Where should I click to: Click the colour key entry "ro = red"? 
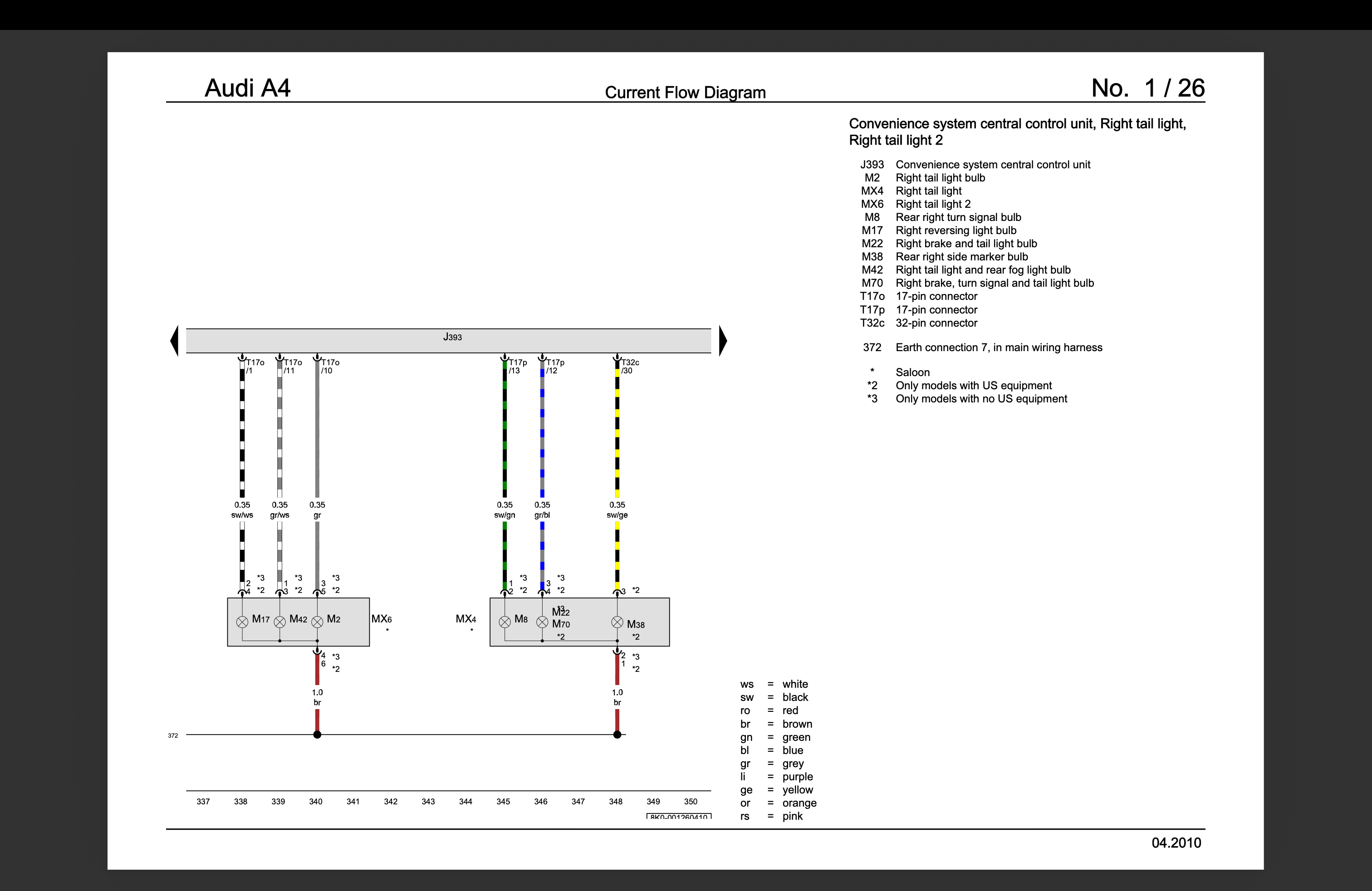pos(769,710)
